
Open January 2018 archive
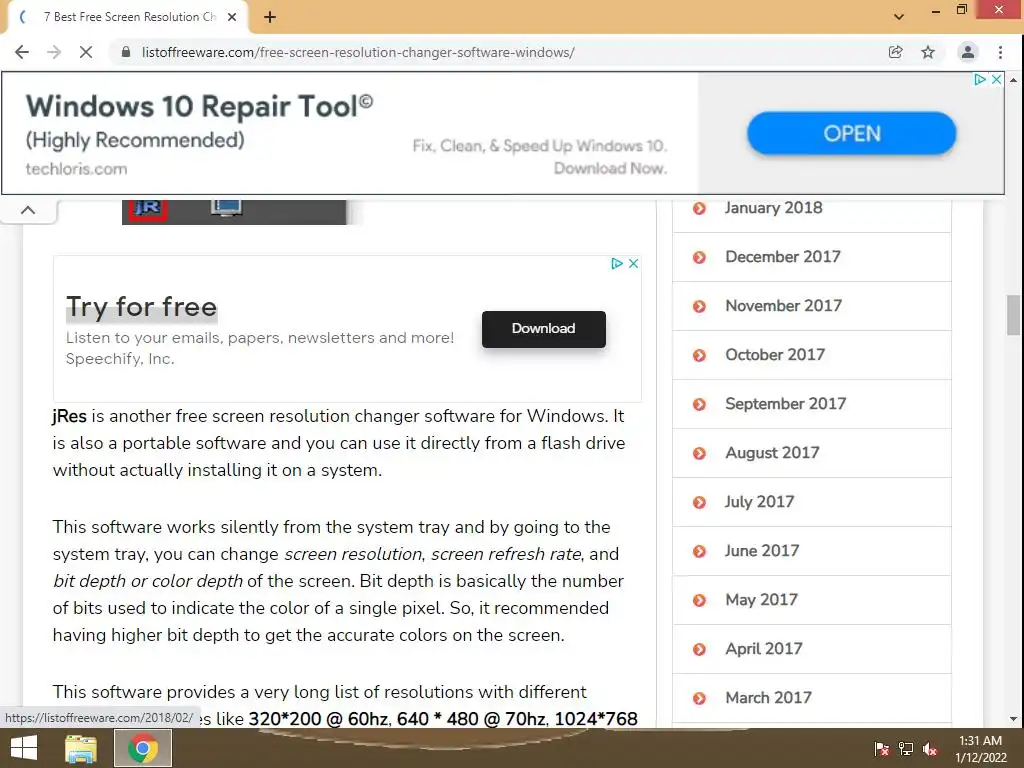point(773,208)
